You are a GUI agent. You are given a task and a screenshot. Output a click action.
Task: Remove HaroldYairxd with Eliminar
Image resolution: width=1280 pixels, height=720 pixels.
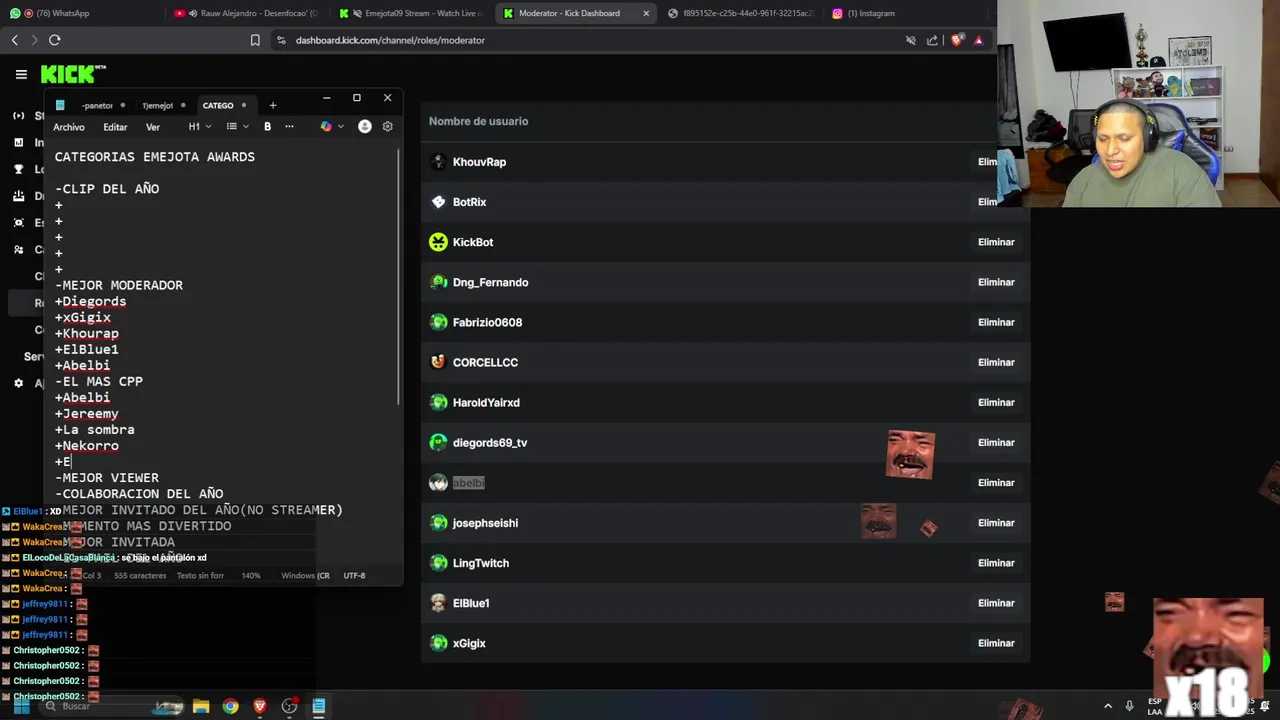point(996,402)
